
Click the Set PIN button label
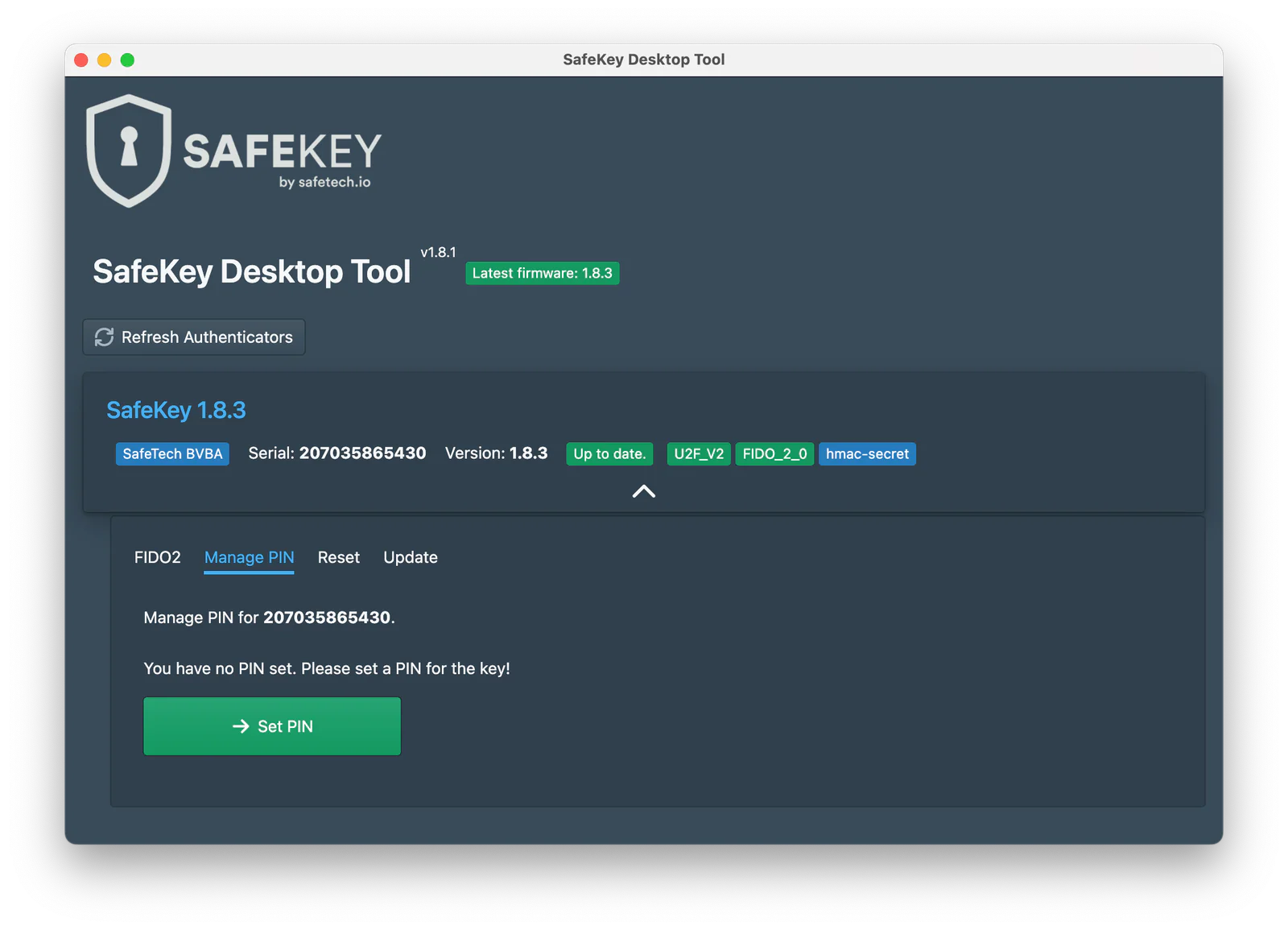pyautogui.click(x=285, y=726)
